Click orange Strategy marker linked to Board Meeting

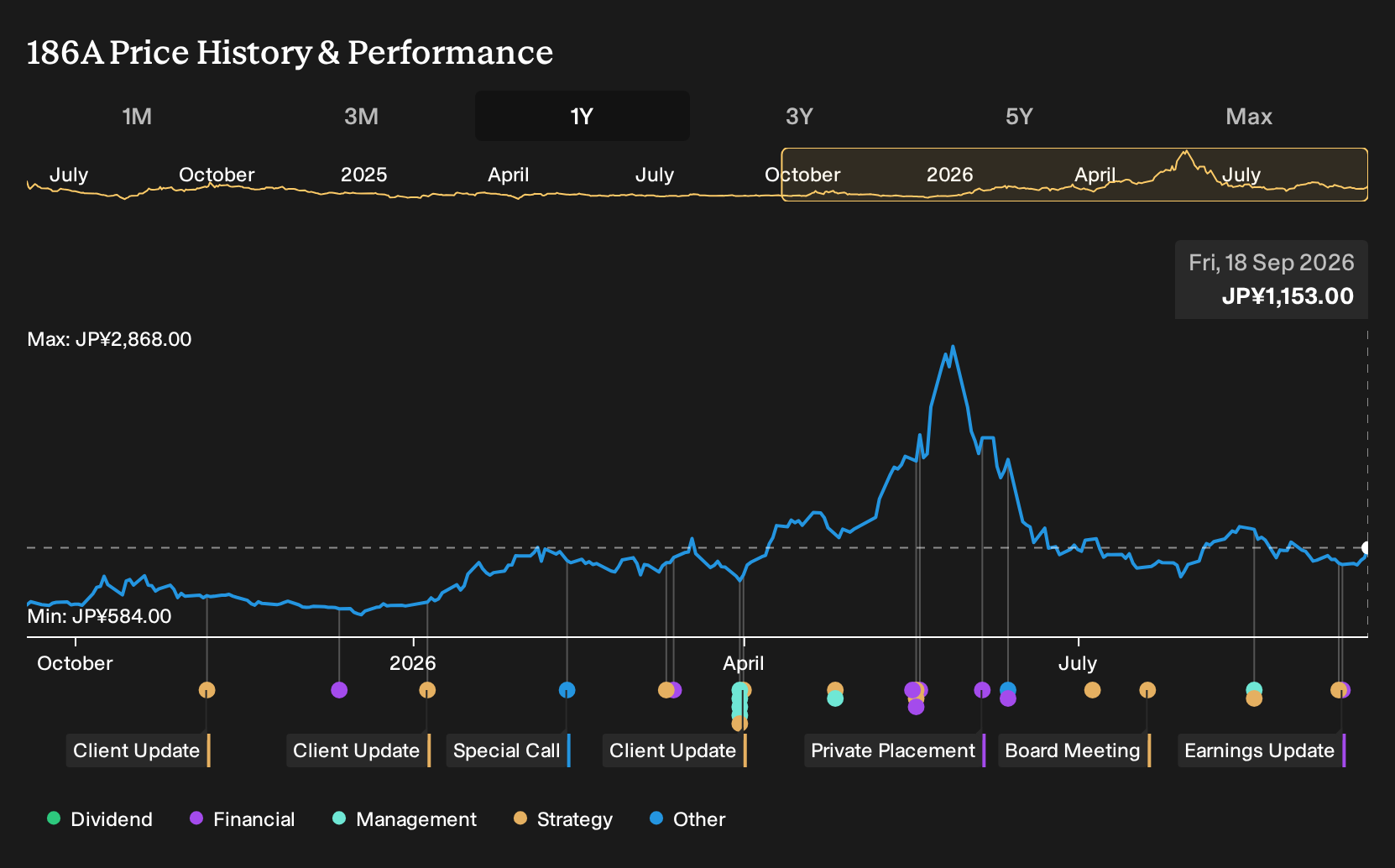click(1147, 690)
